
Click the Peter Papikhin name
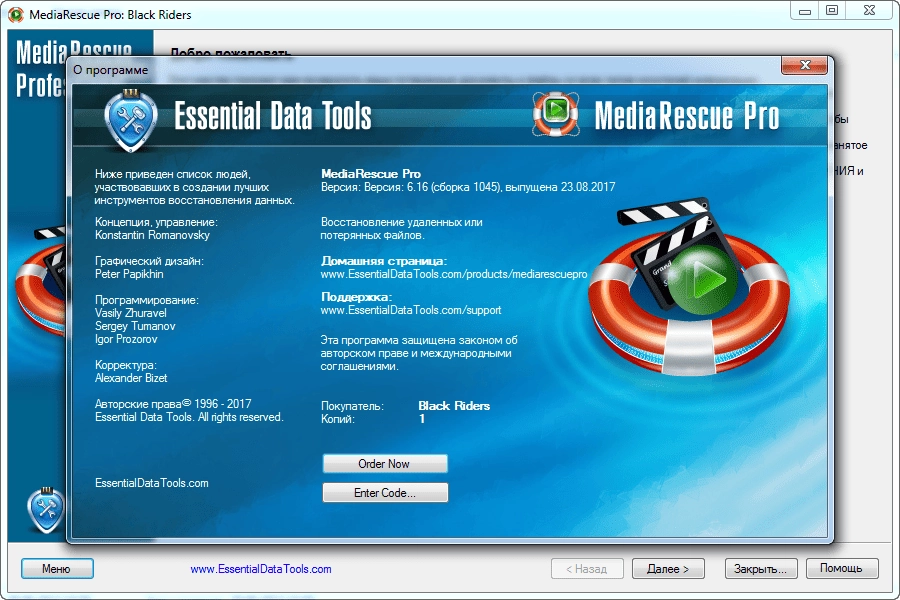coord(129,274)
